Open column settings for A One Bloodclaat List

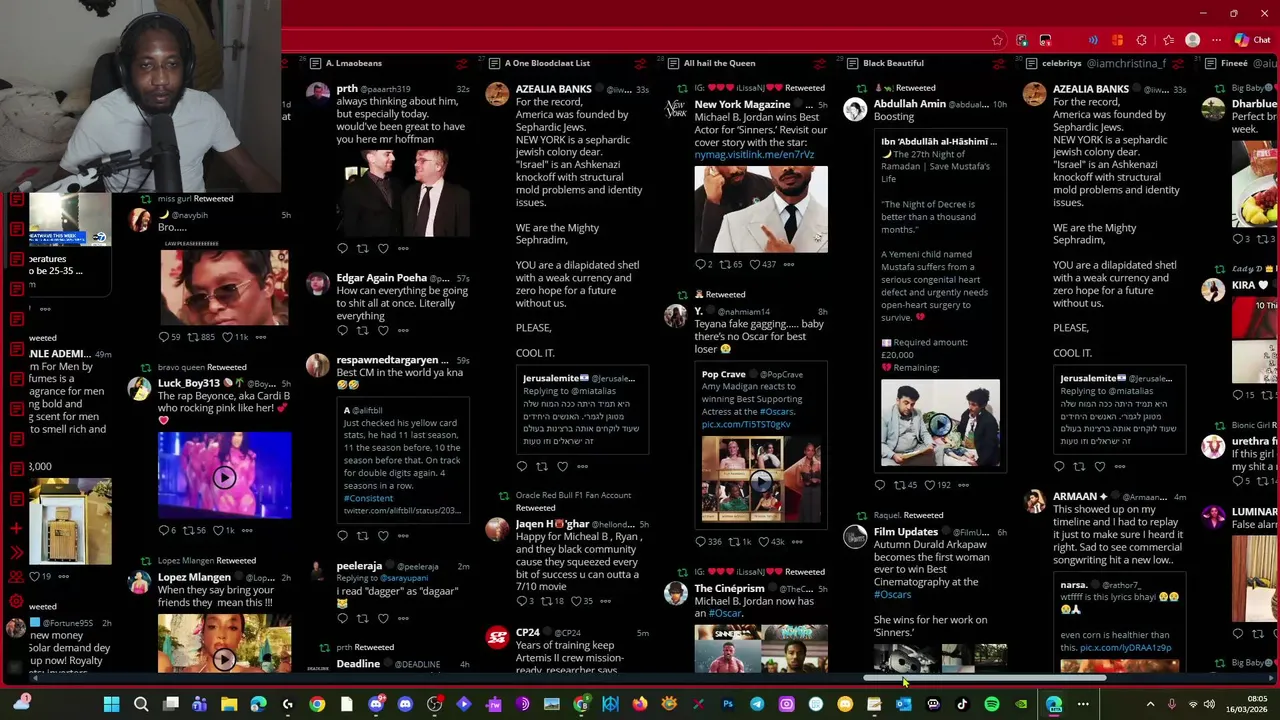coord(641,64)
